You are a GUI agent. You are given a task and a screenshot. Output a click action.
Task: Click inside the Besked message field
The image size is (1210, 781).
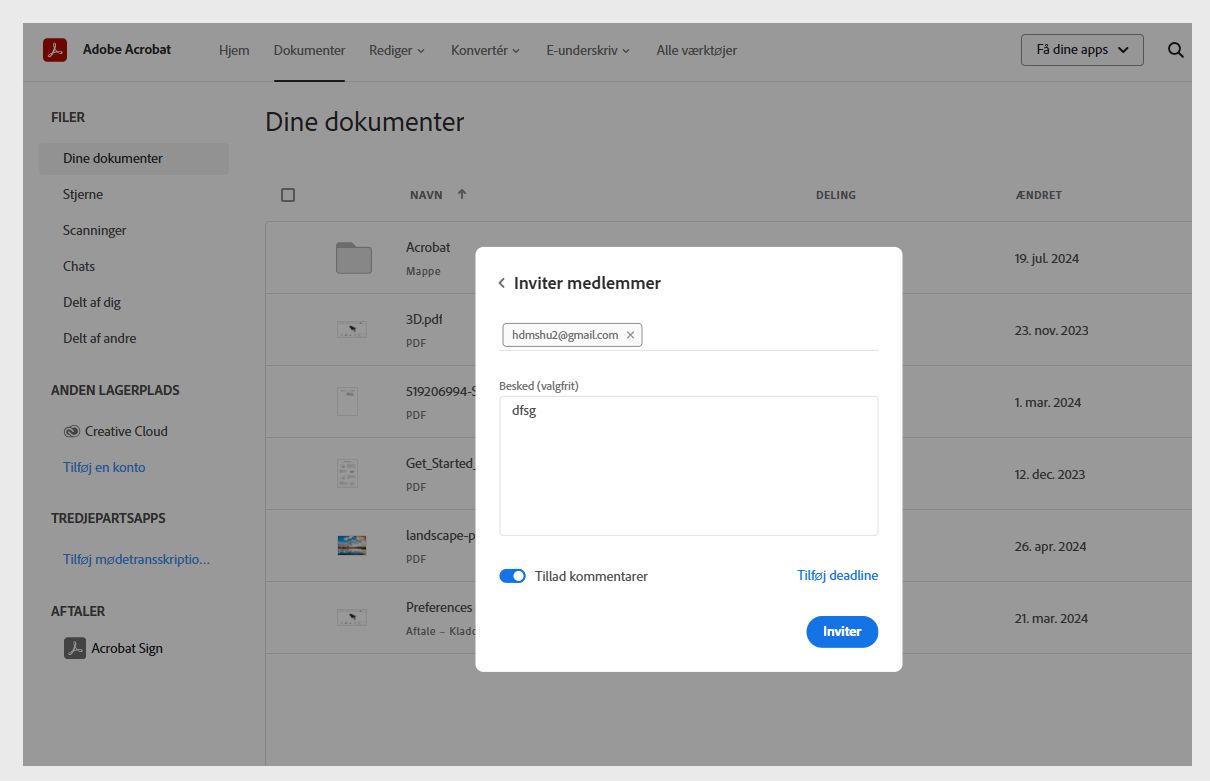coord(688,465)
